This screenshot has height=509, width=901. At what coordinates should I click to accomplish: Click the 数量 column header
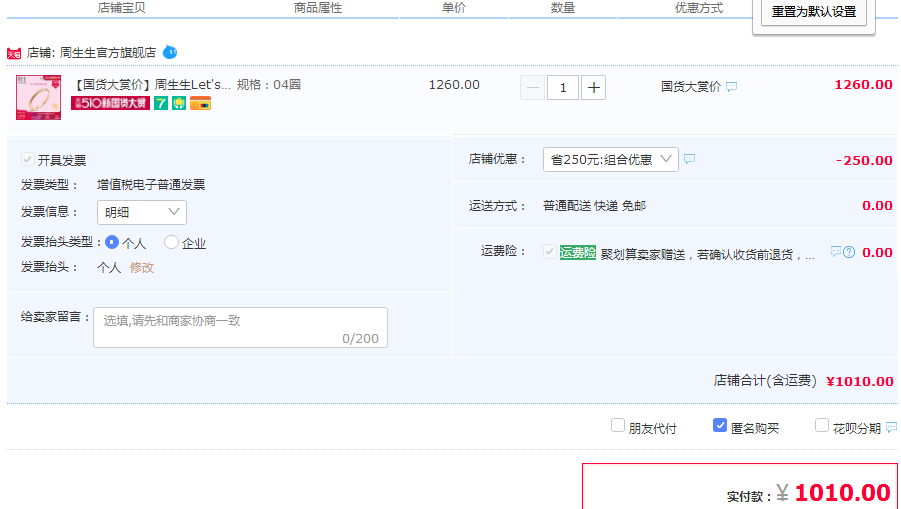[x=563, y=8]
